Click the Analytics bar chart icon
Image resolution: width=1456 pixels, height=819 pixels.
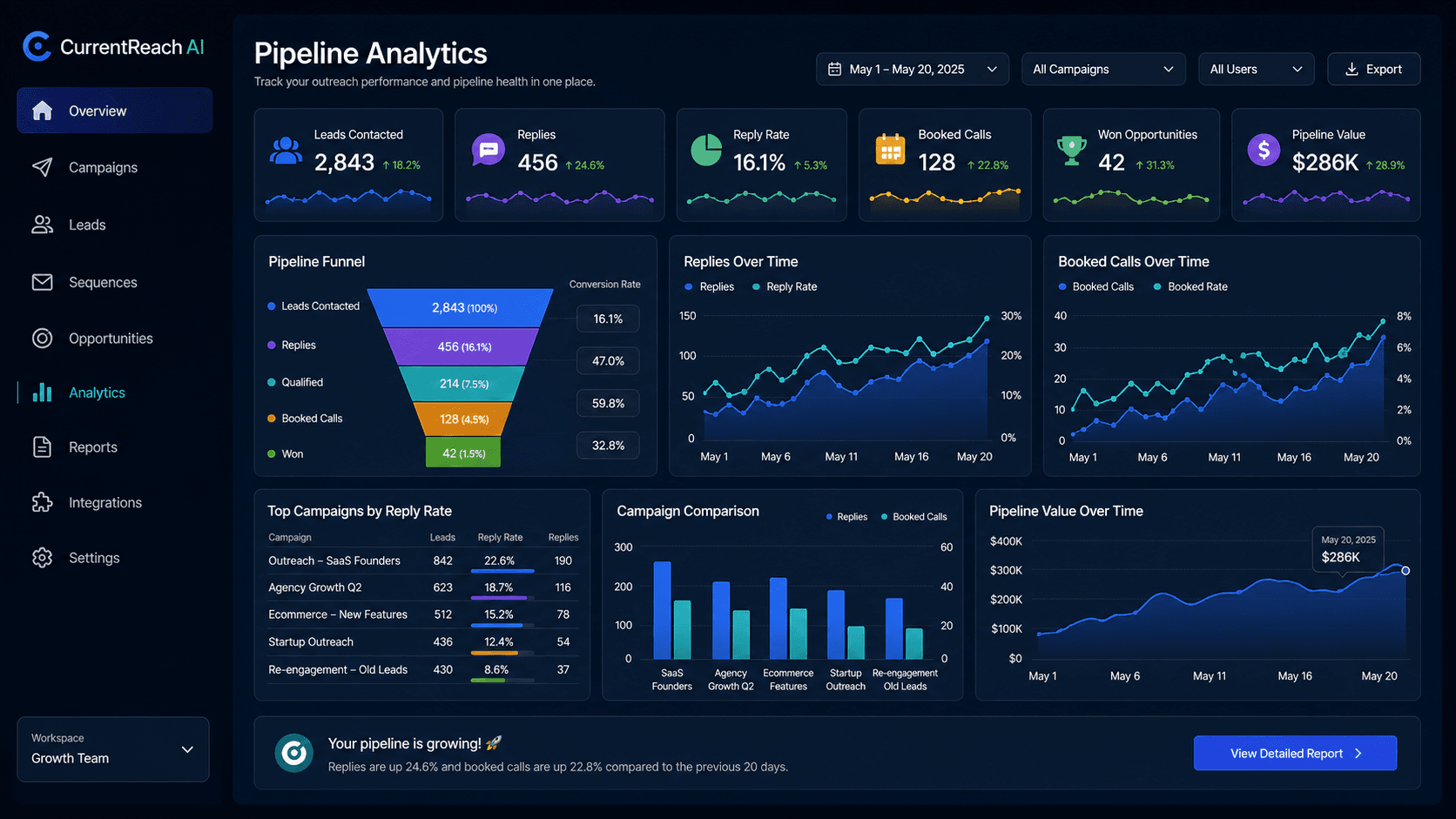pyautogui.click(x=42, y=393)
